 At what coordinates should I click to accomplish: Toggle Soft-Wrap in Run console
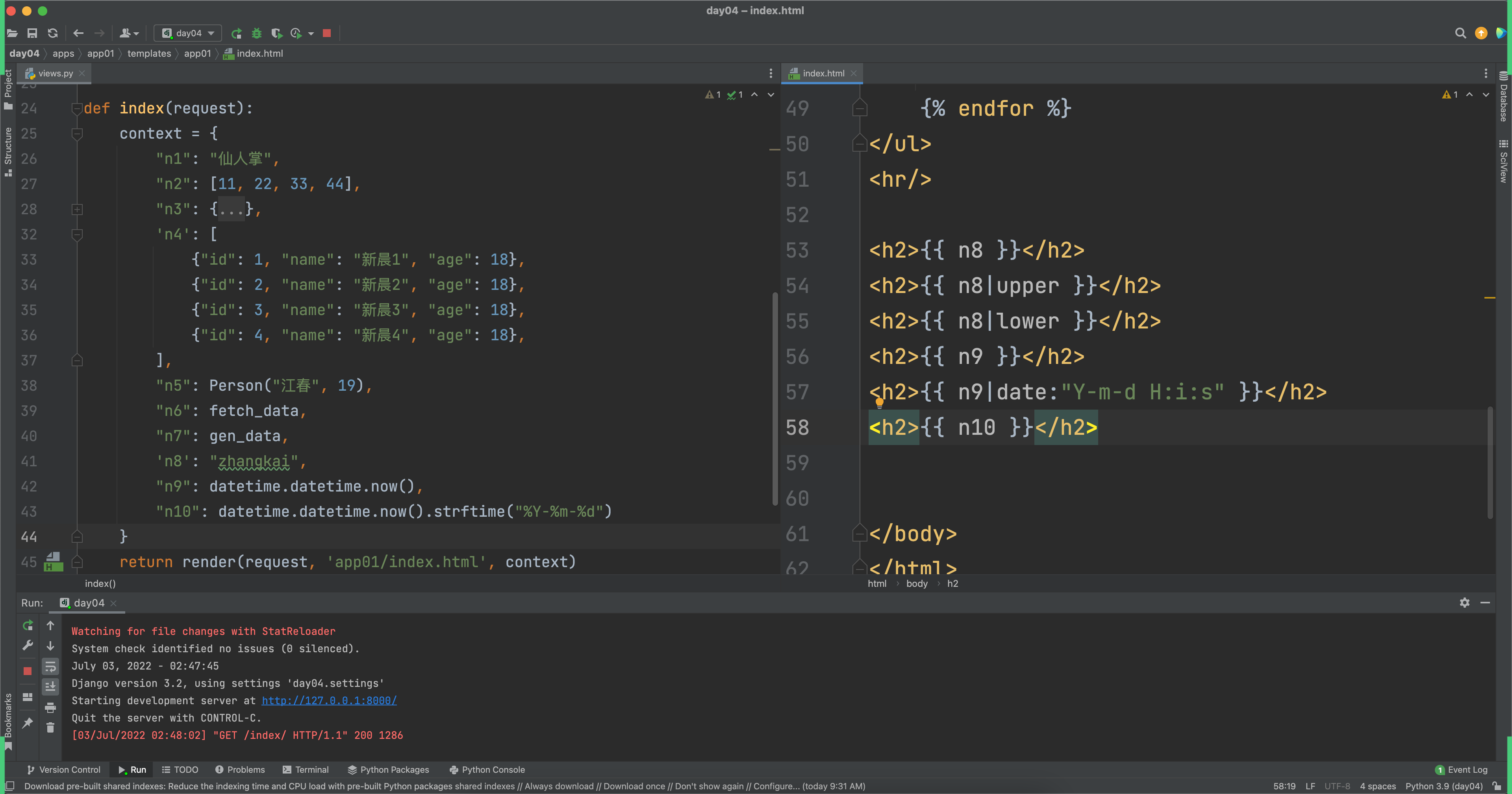(50, 666)
